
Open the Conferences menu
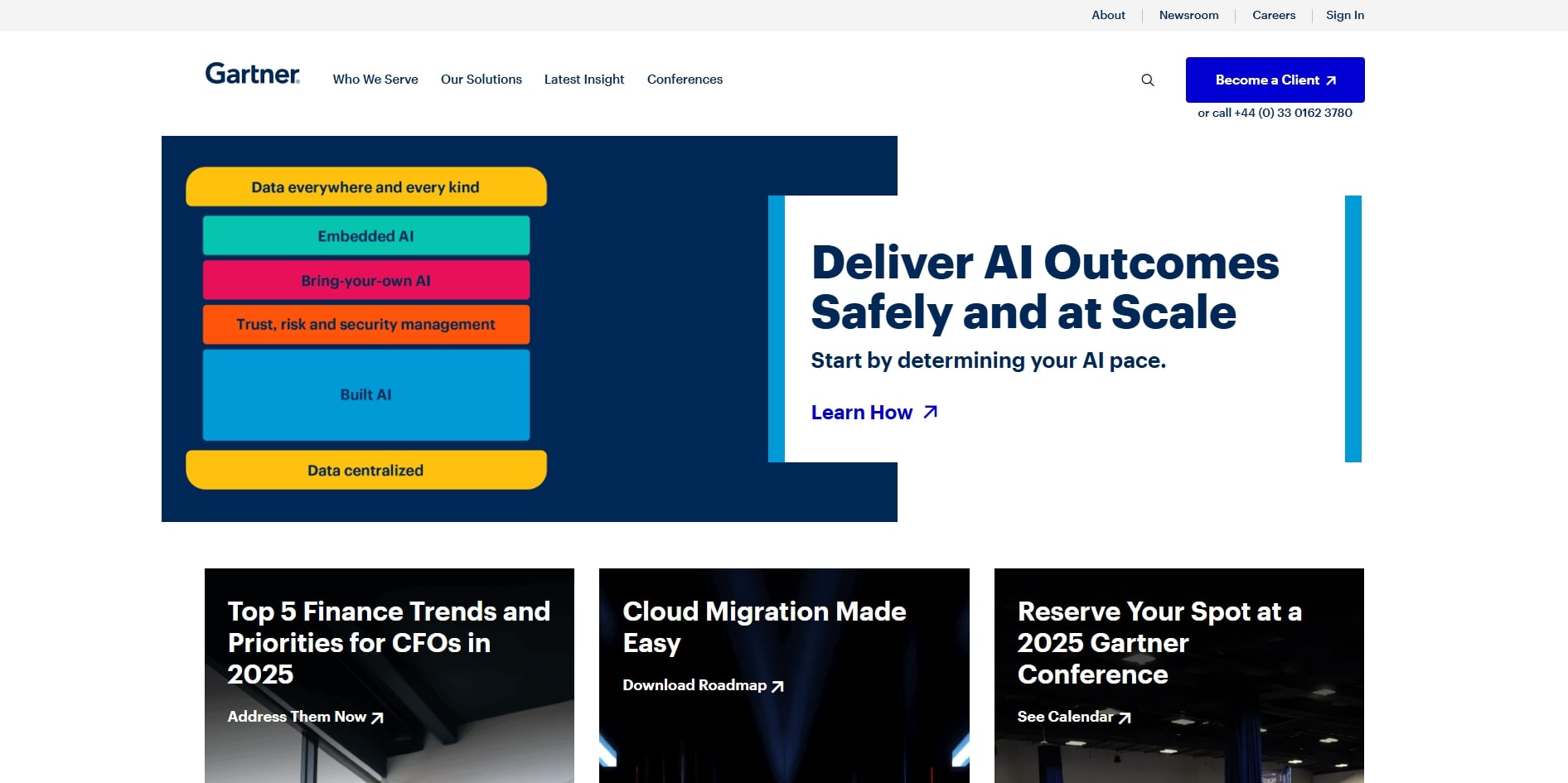click(x=685, y=80)
